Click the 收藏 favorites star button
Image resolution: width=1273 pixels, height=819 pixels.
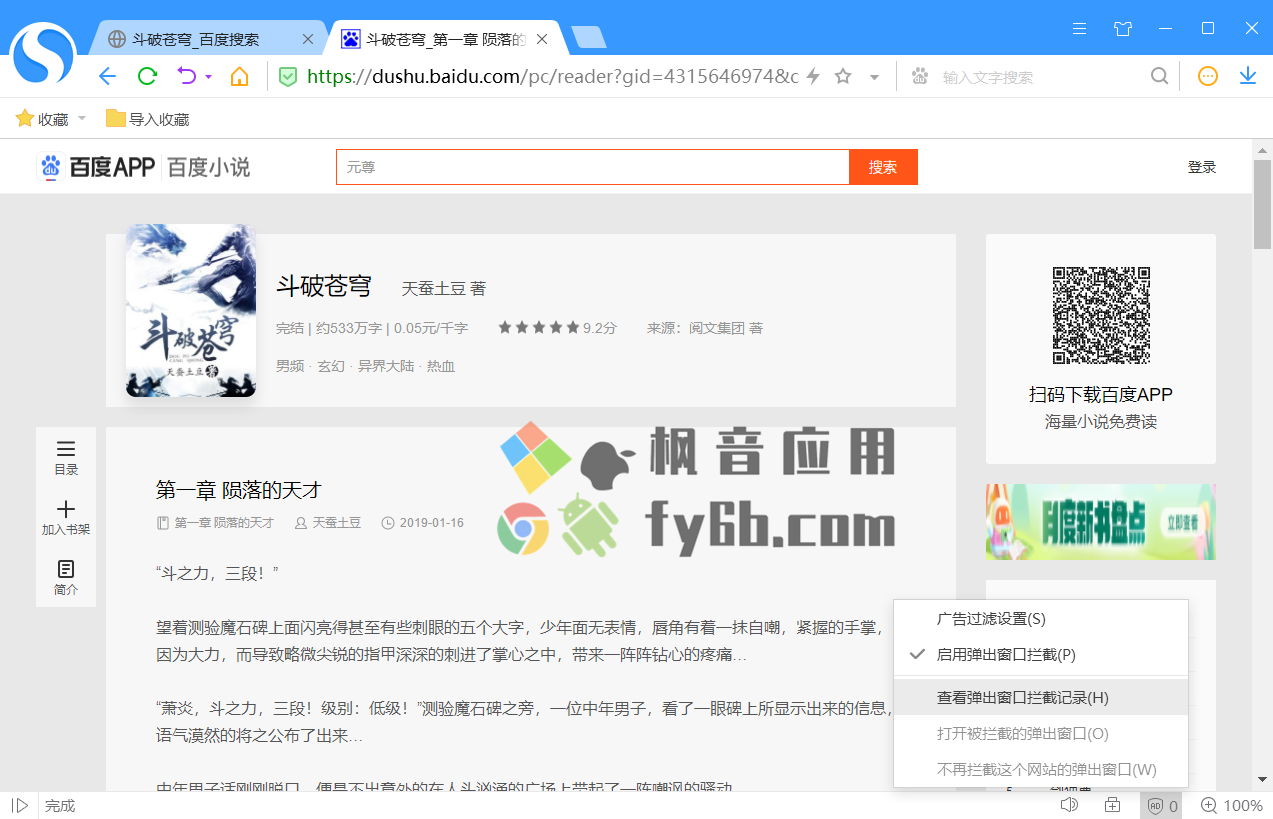42,119
